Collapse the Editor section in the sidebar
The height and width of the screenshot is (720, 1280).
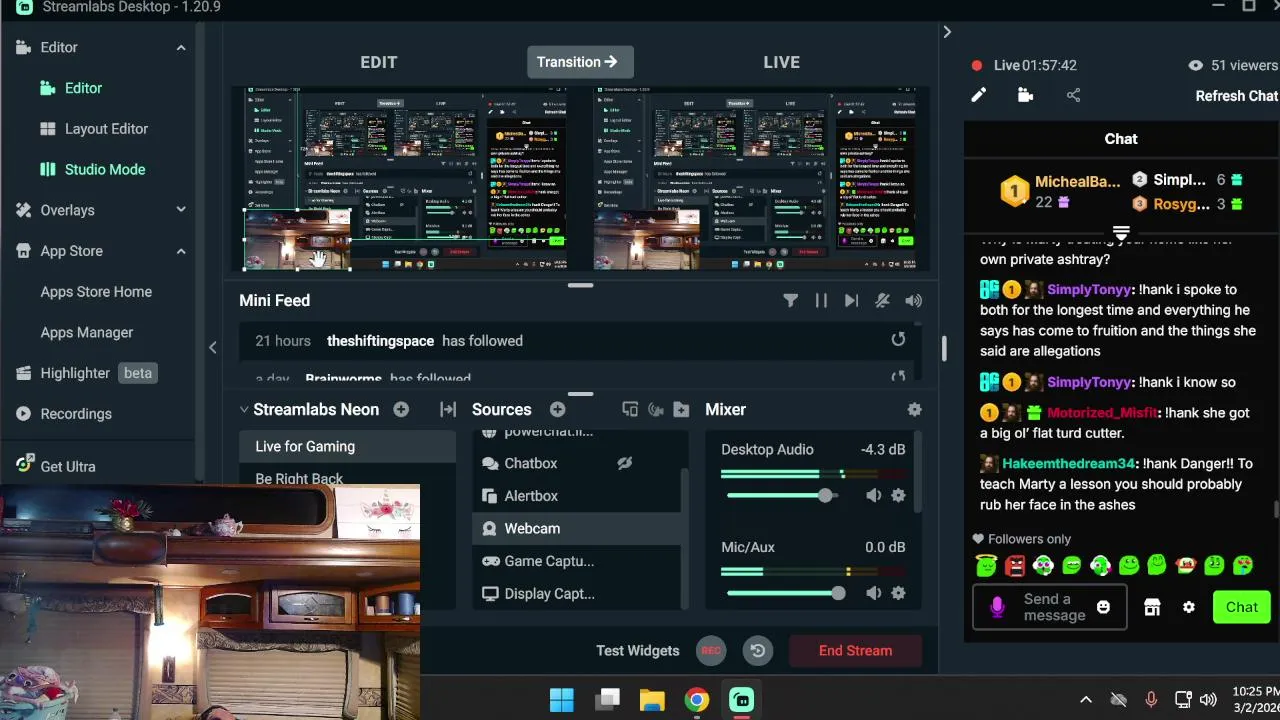tap(181, 47)
